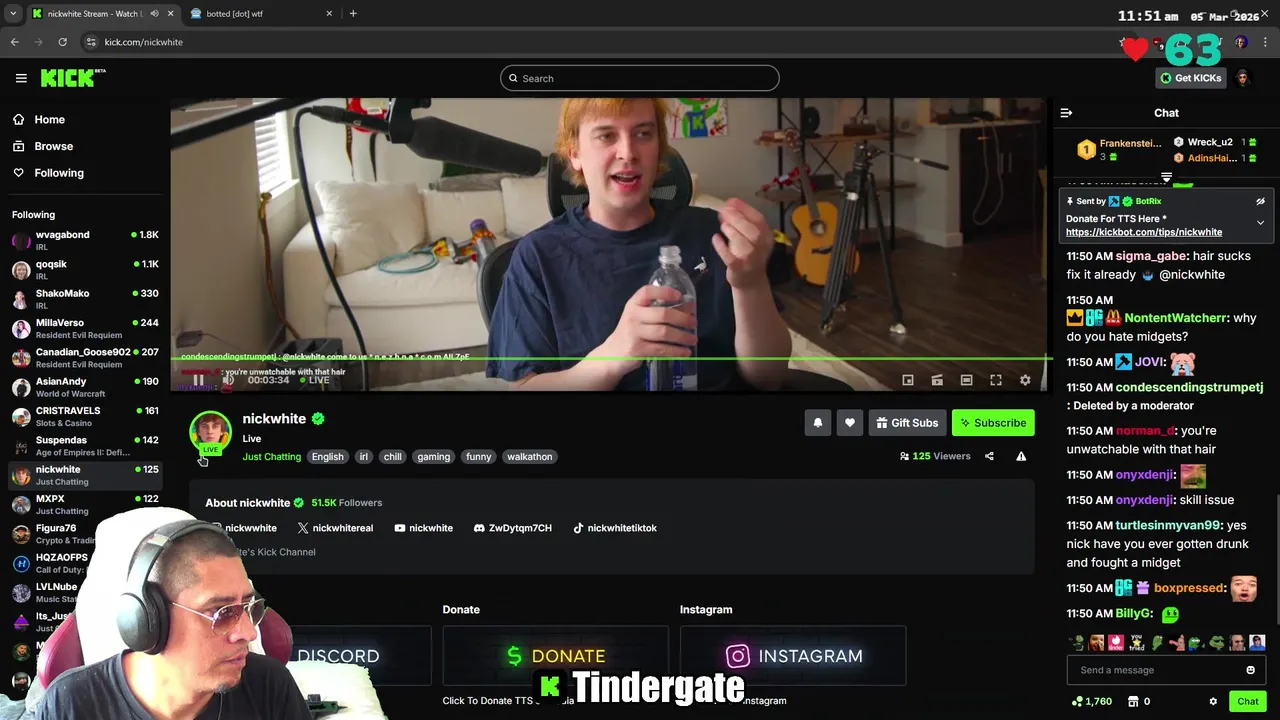Click the Get KICKs button

(1191, 78)
